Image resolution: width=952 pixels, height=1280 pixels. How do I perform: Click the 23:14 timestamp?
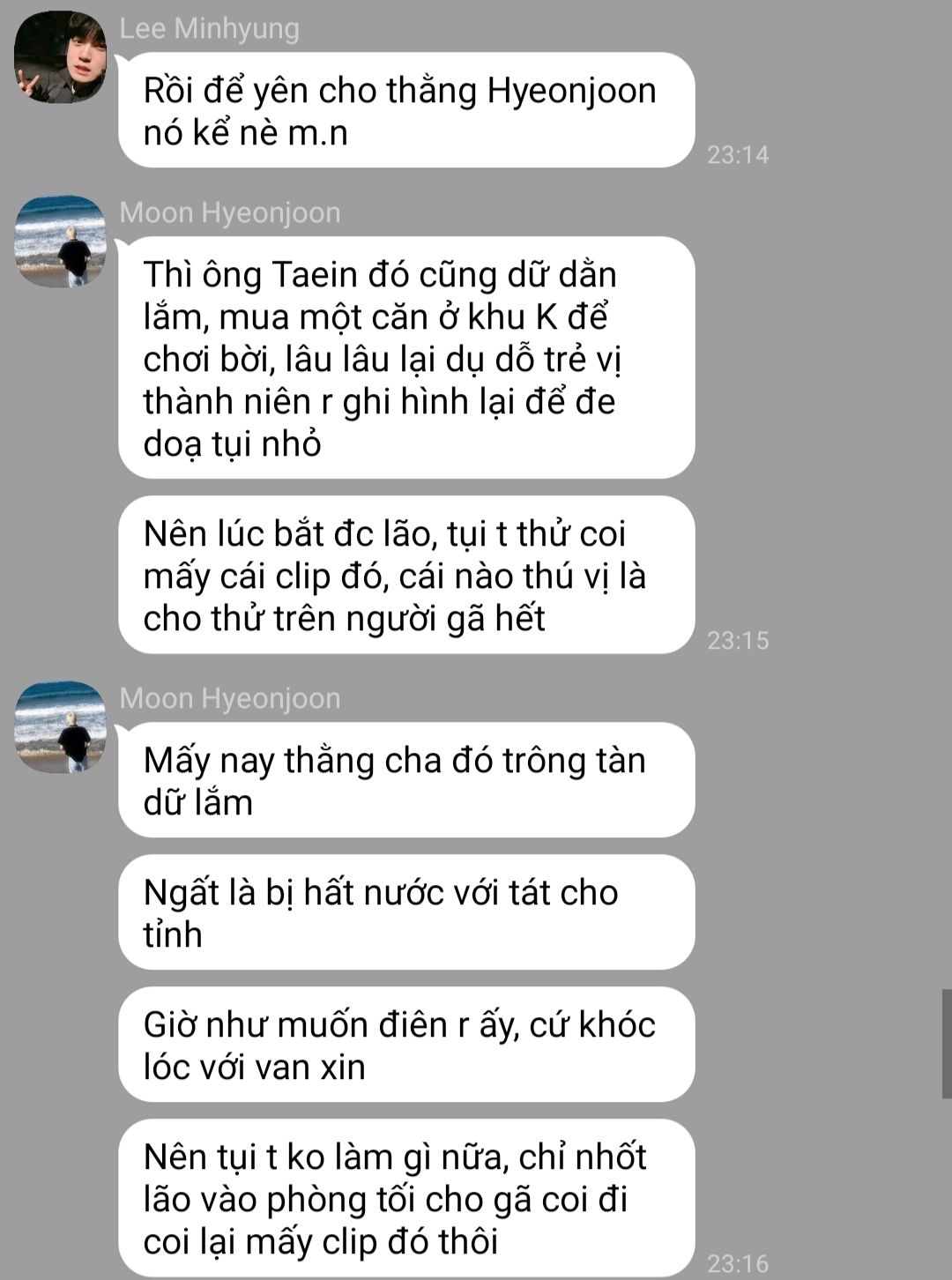(738, 155)
